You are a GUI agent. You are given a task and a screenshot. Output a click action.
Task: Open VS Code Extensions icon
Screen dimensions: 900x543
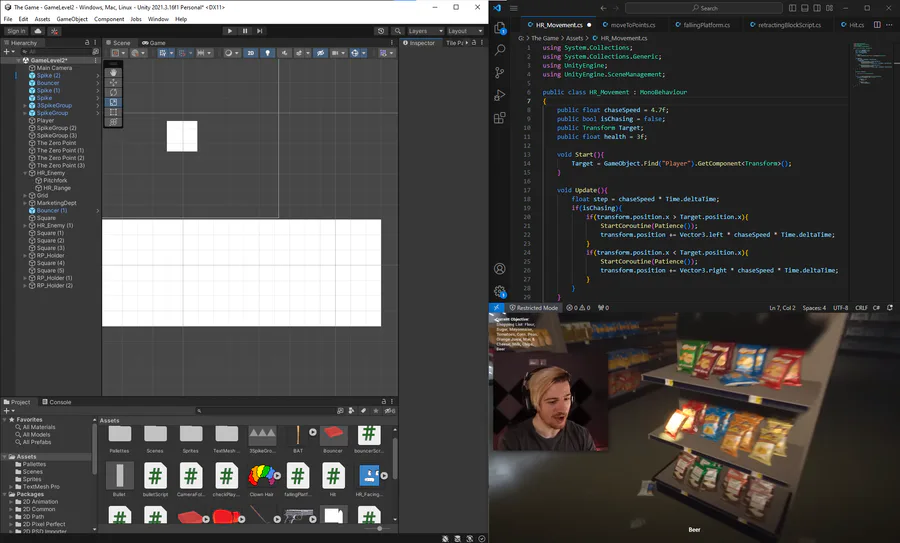click(x=500, y=118)
